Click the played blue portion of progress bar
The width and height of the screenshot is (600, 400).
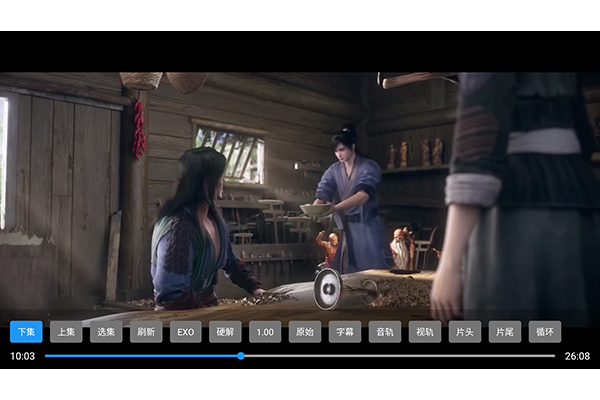click(x=141, y=356)
